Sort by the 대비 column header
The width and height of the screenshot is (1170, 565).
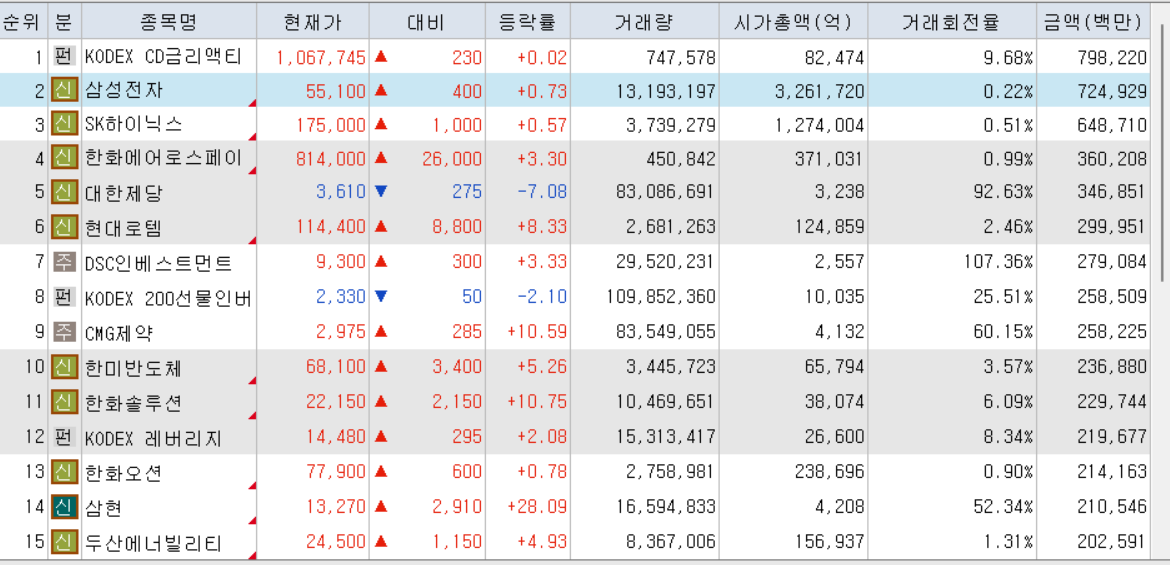[x=427, y=21]
